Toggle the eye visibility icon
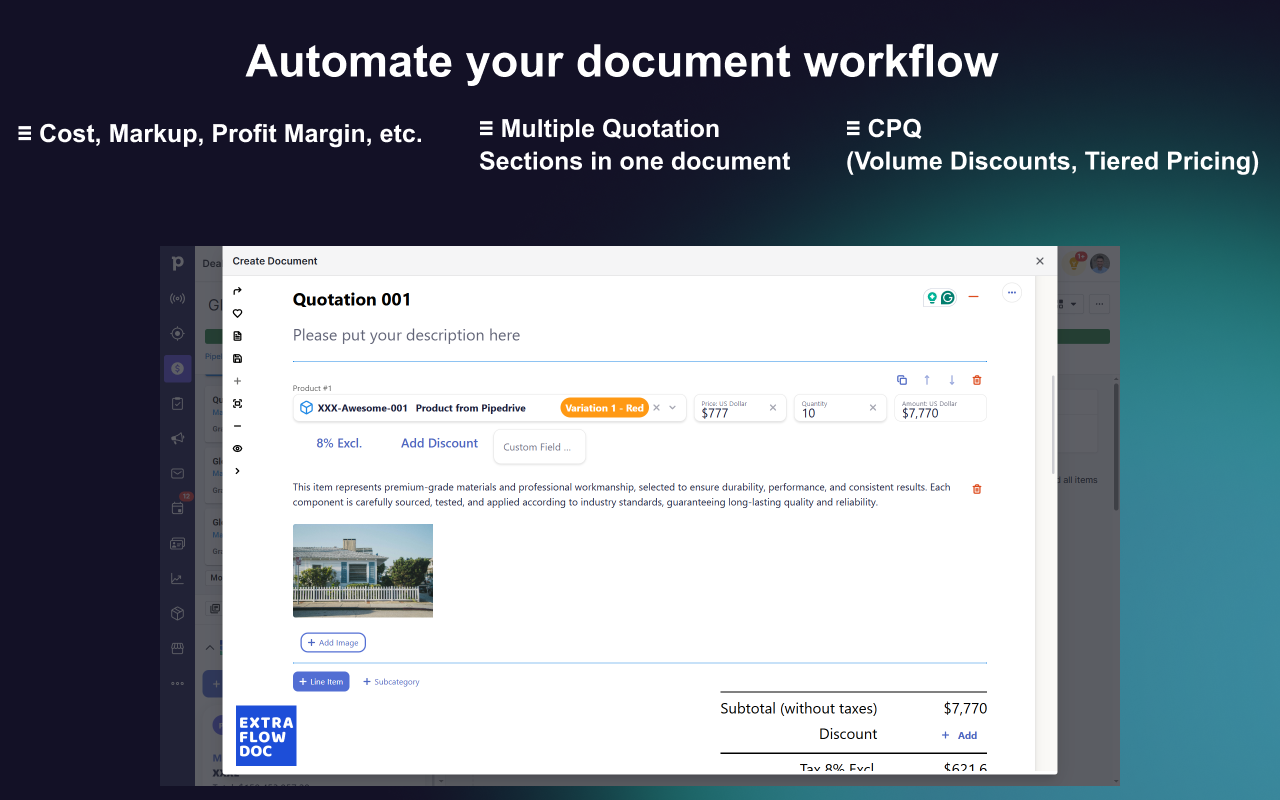 point(237,448)
